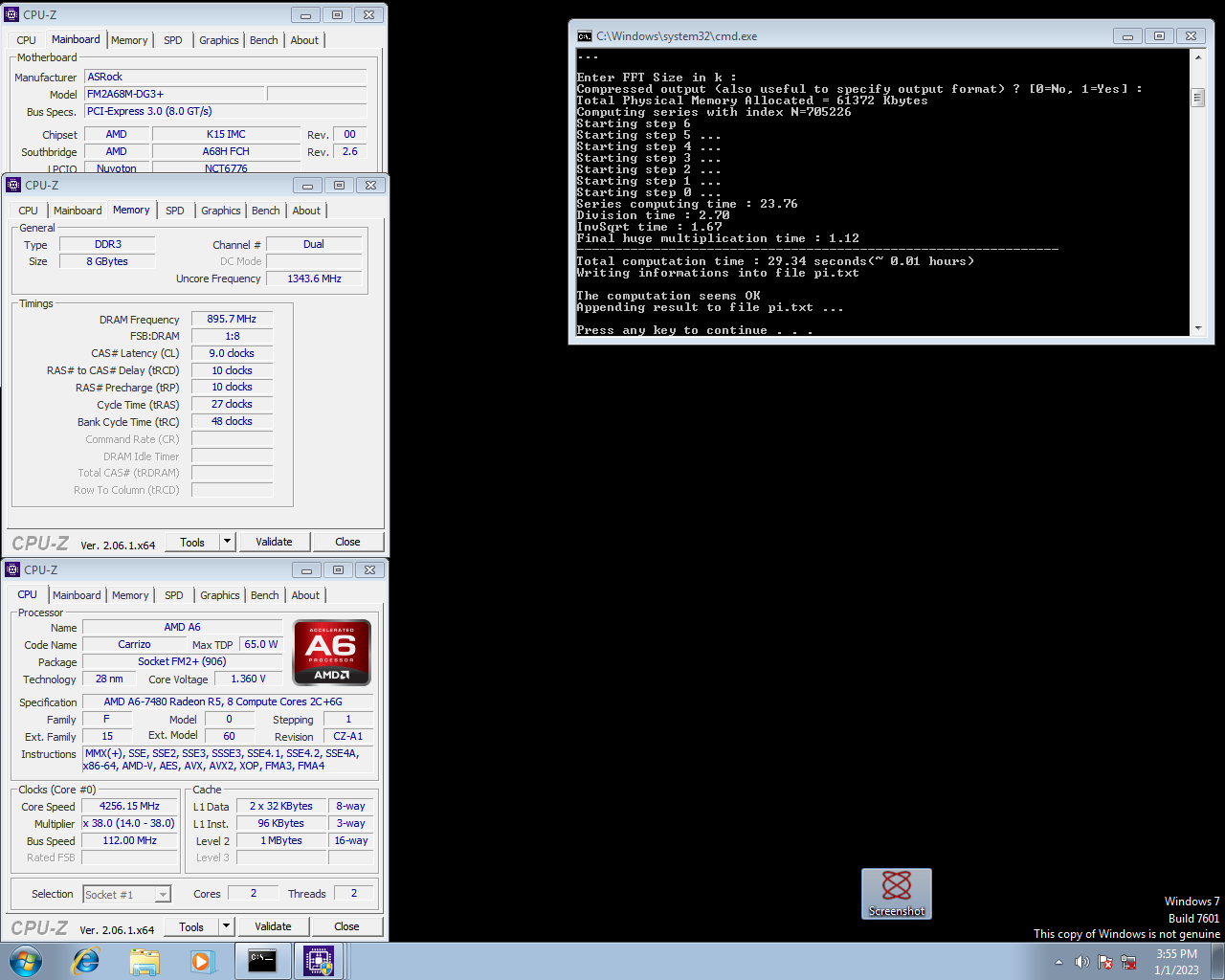Click the Core Voltage 1.360 V value
This screenshot has width=1225, height=980.
pos(248,679)
